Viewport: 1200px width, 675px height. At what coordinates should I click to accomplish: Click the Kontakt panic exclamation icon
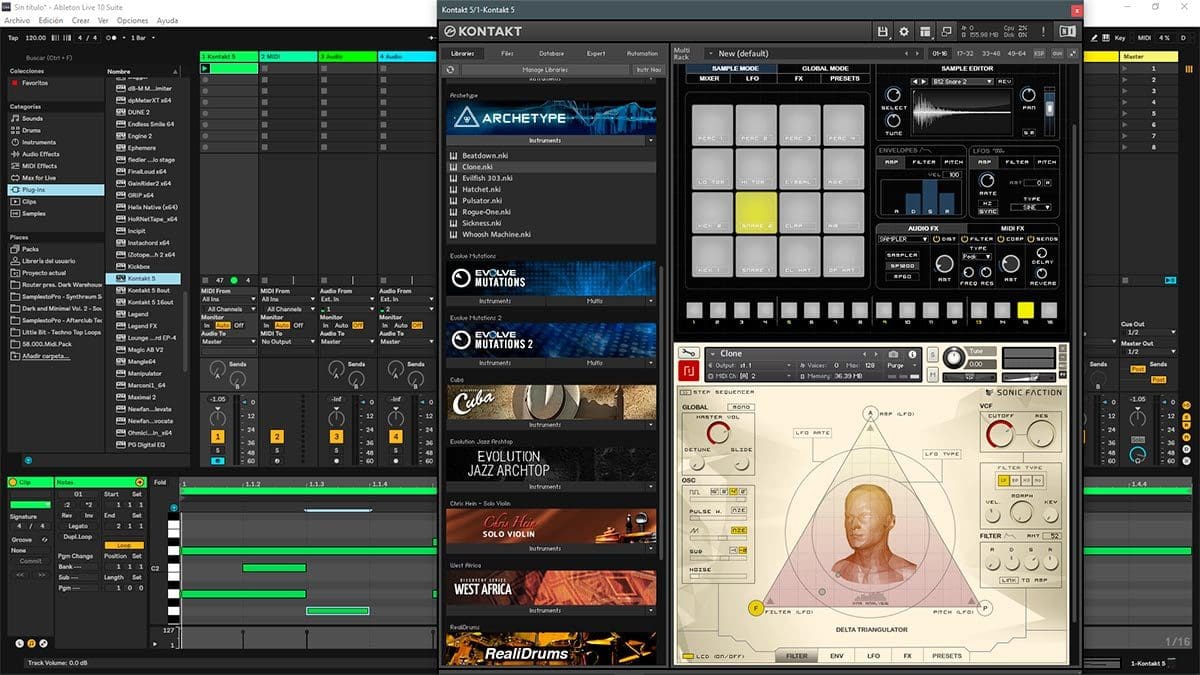pos(1043,32)
